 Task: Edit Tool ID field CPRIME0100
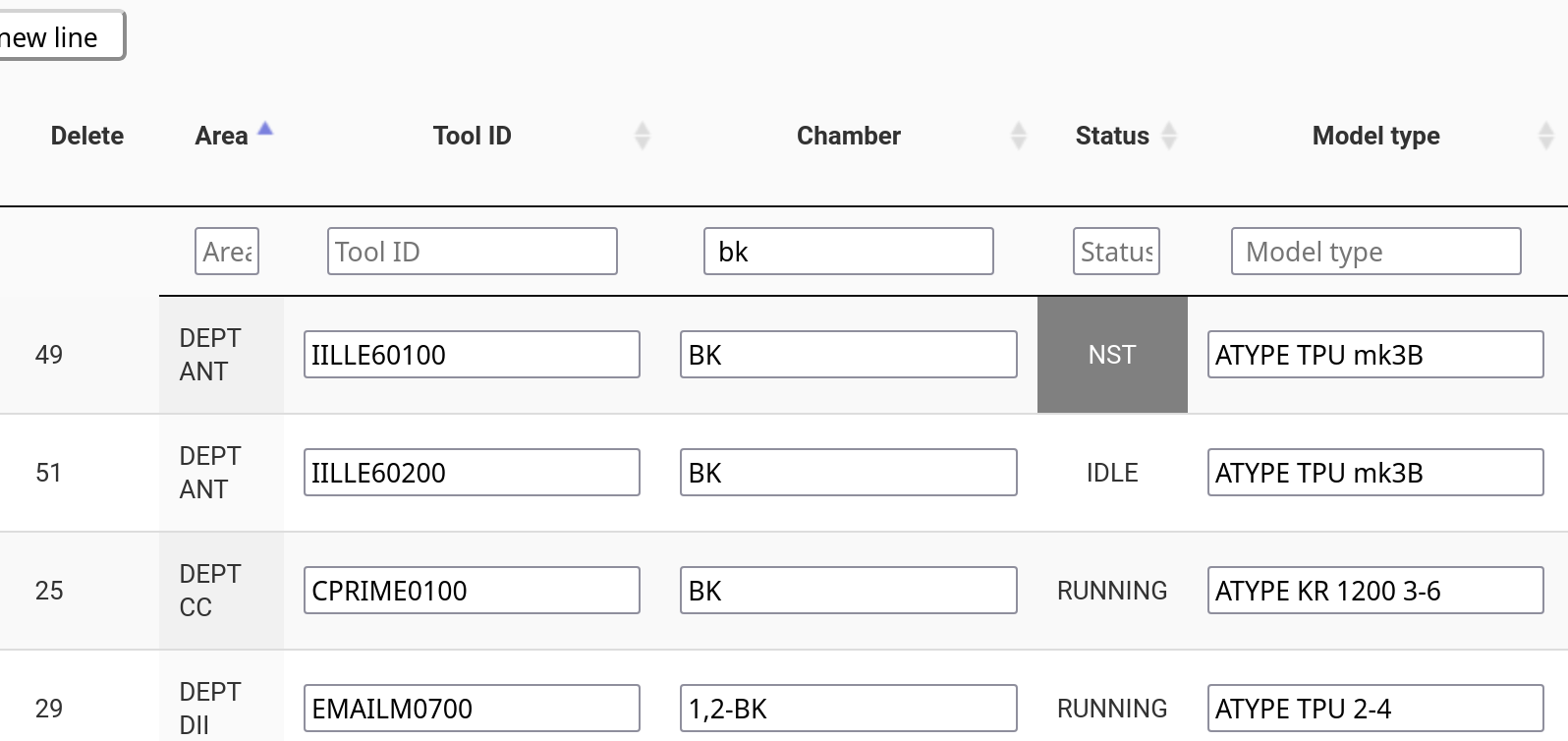click(472, 591)
